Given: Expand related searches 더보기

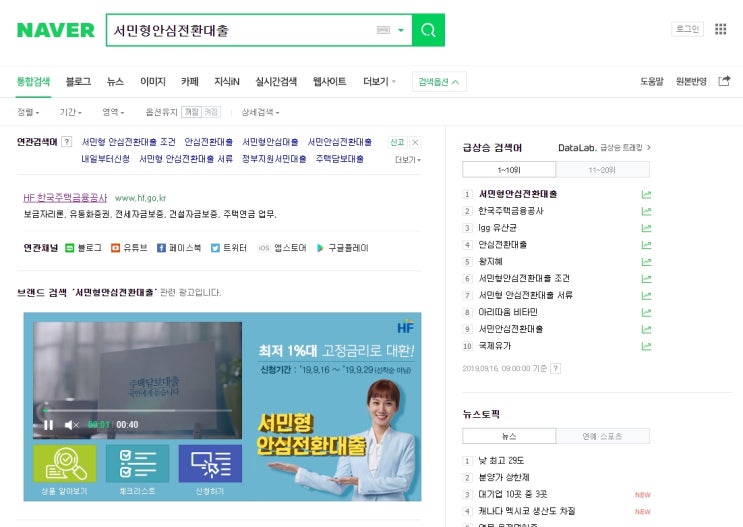Looking at the screenshot, I should [x=408, y=160].
